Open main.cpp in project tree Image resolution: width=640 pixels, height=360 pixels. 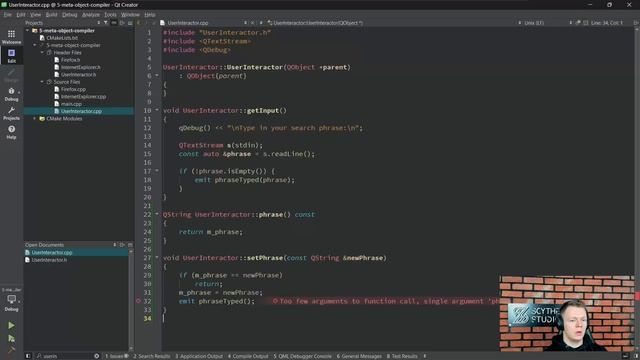click(x=71, y=104)
